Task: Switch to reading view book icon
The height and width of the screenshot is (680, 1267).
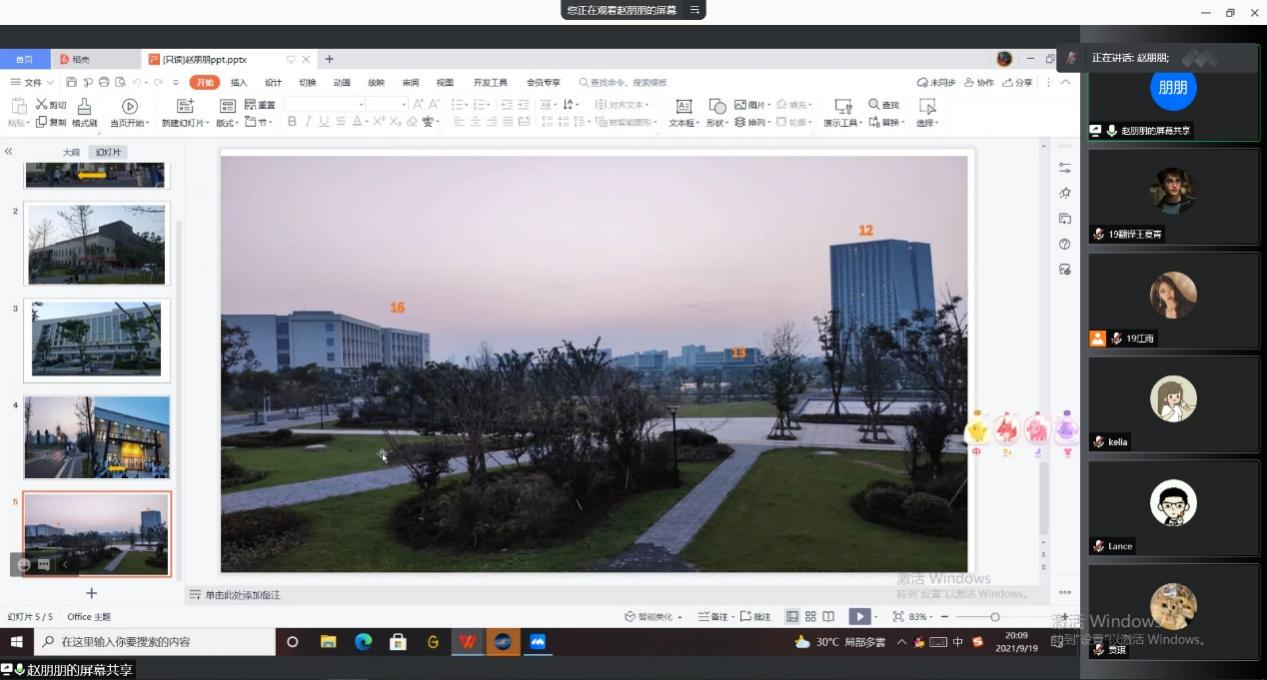Action: point(828,617)
